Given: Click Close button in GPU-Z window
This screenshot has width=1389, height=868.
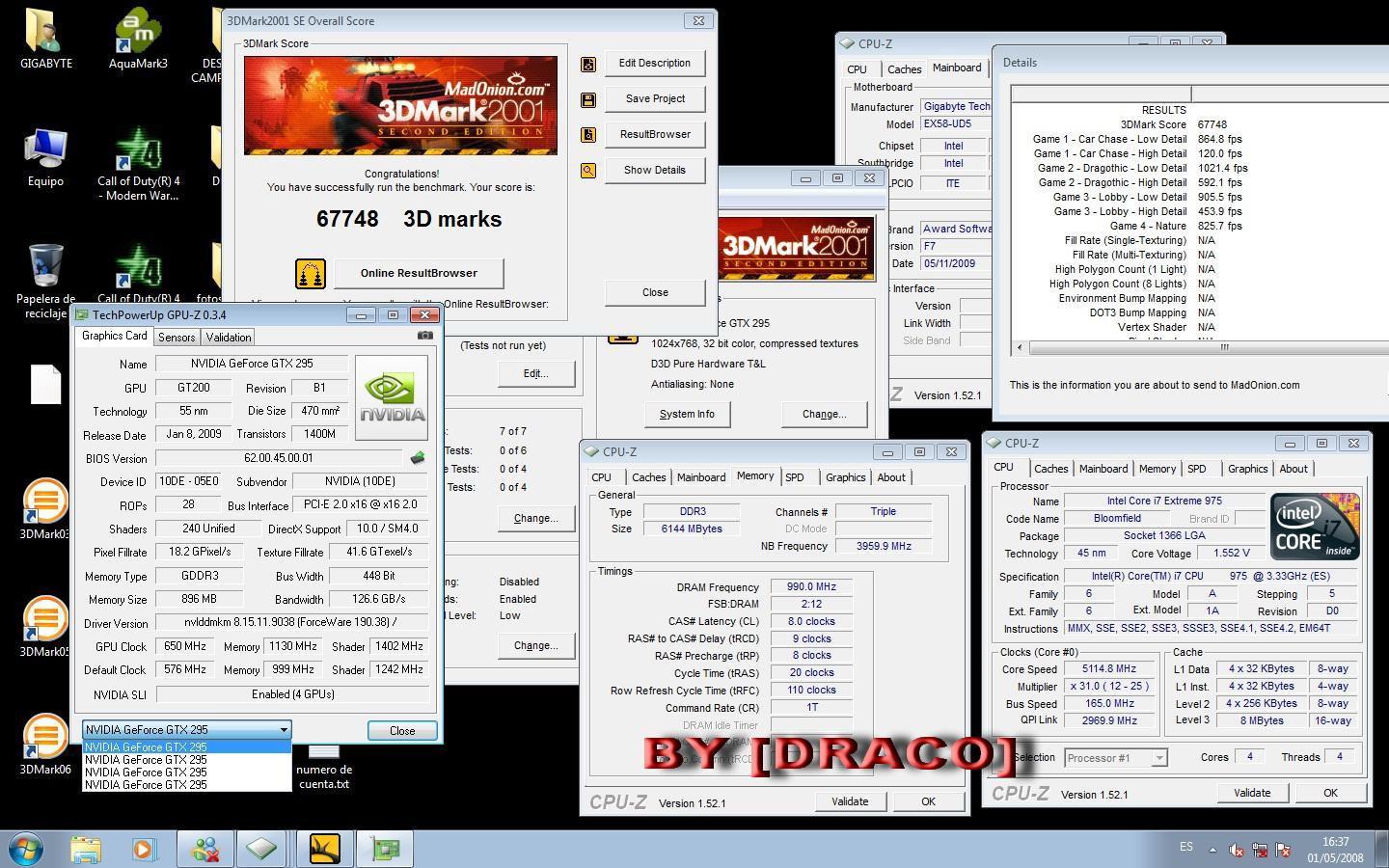Looking at the screenshot, I should click(x=402, y=731).
